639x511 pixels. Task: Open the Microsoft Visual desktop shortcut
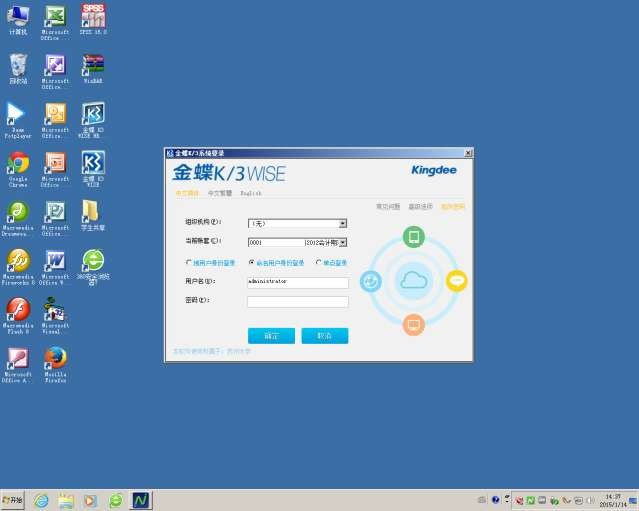pyautogui.click(x=55, y=316)
